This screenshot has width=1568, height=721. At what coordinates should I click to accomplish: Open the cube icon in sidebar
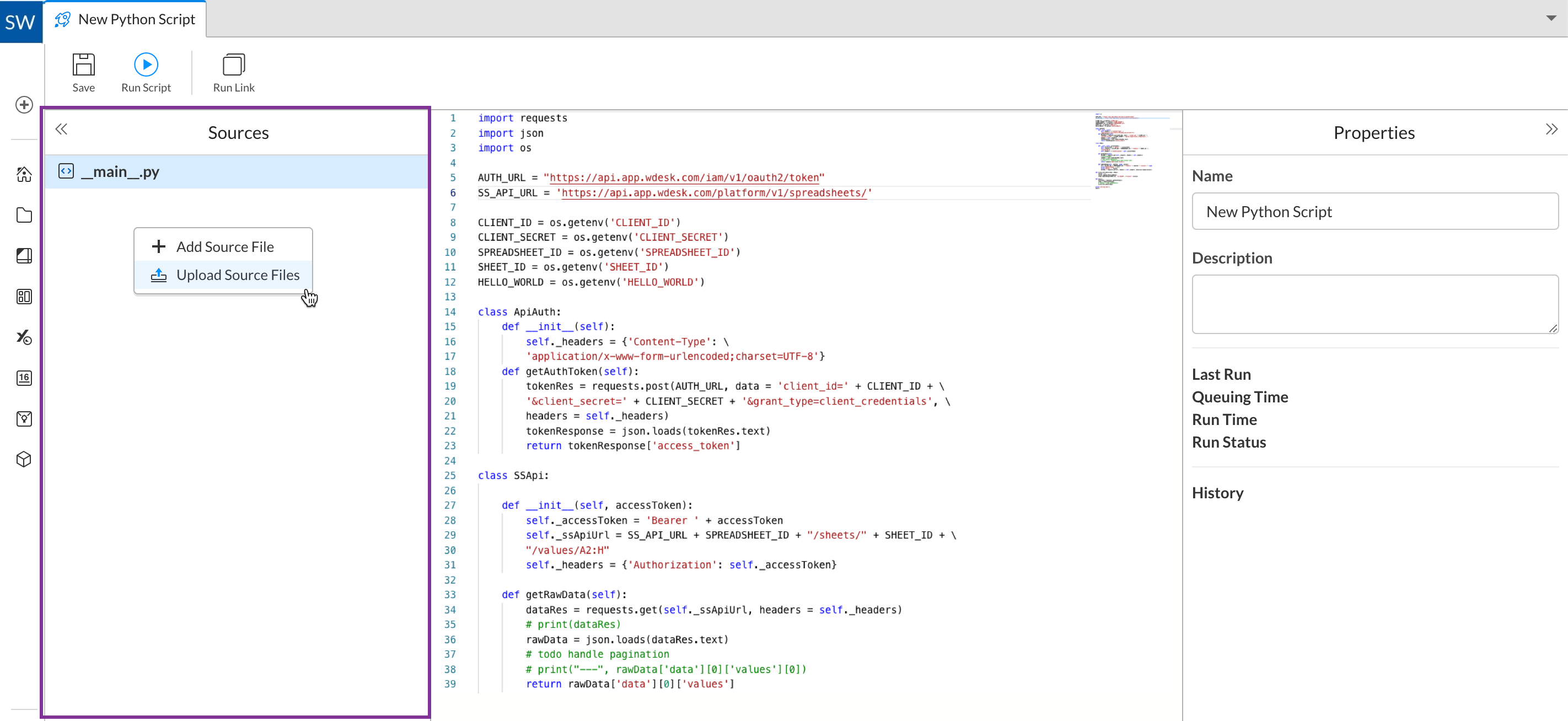(24, 459)
